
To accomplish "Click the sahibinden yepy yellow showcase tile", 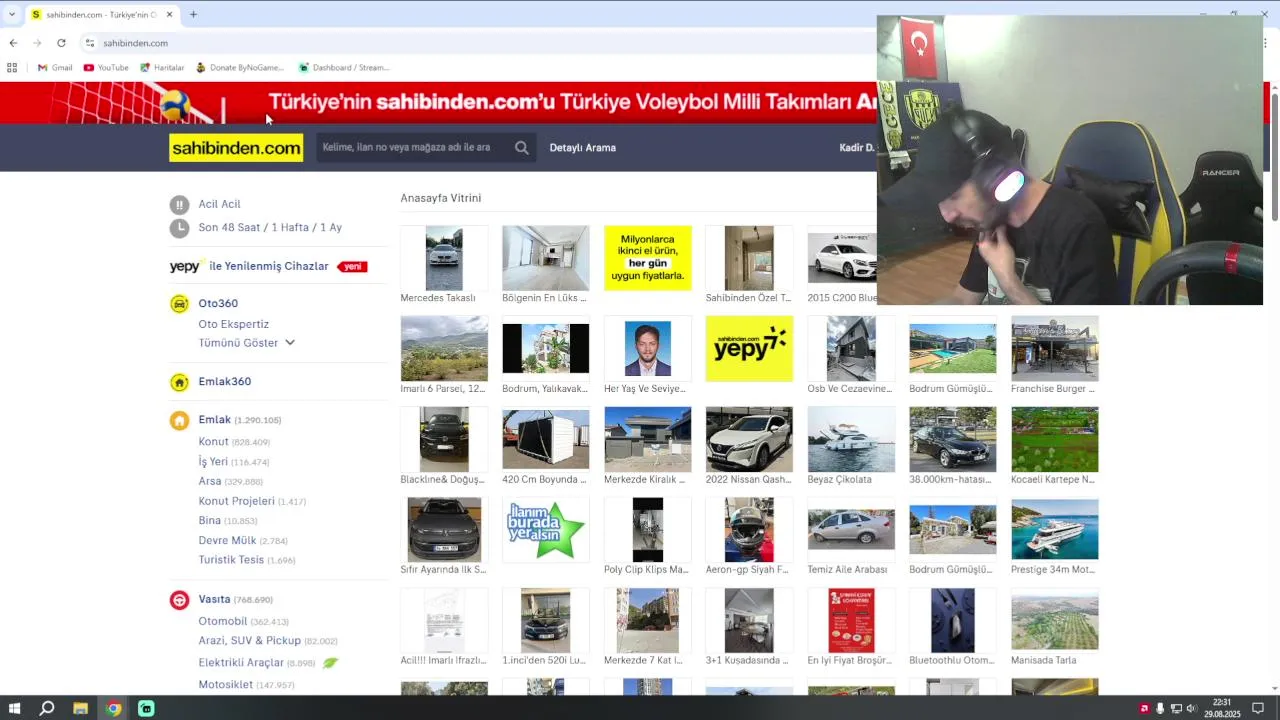I will [749, 348].
